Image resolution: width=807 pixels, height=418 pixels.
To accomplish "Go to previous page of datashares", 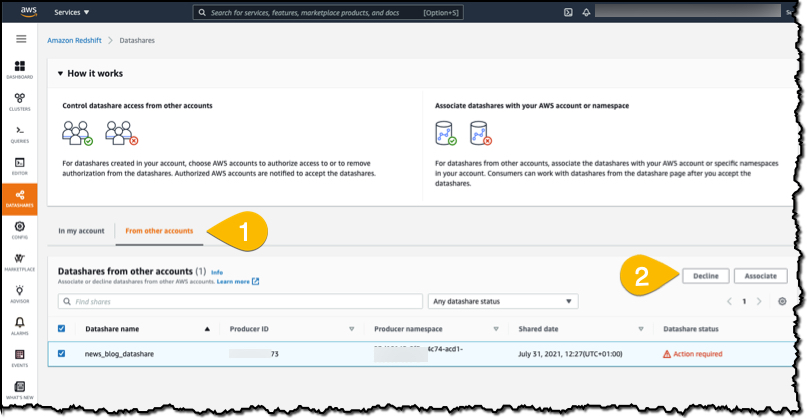I will point(729,302).
